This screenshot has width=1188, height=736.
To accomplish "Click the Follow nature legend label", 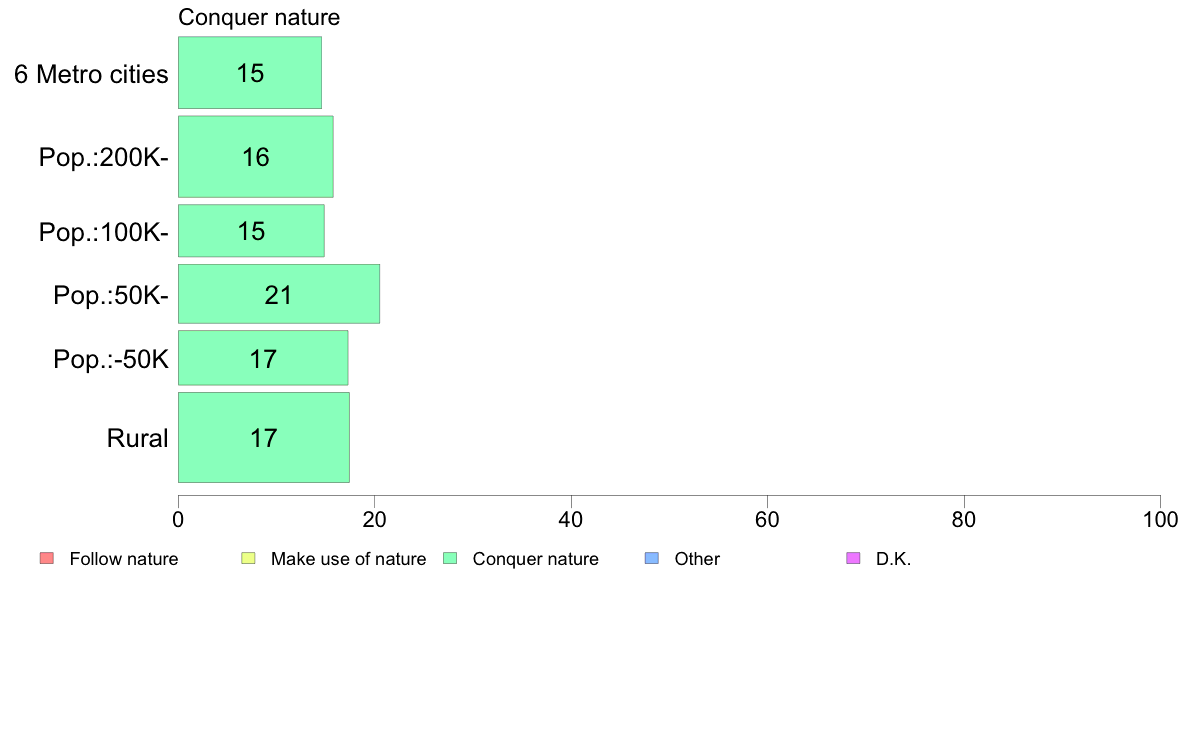I will coord(123,559).
